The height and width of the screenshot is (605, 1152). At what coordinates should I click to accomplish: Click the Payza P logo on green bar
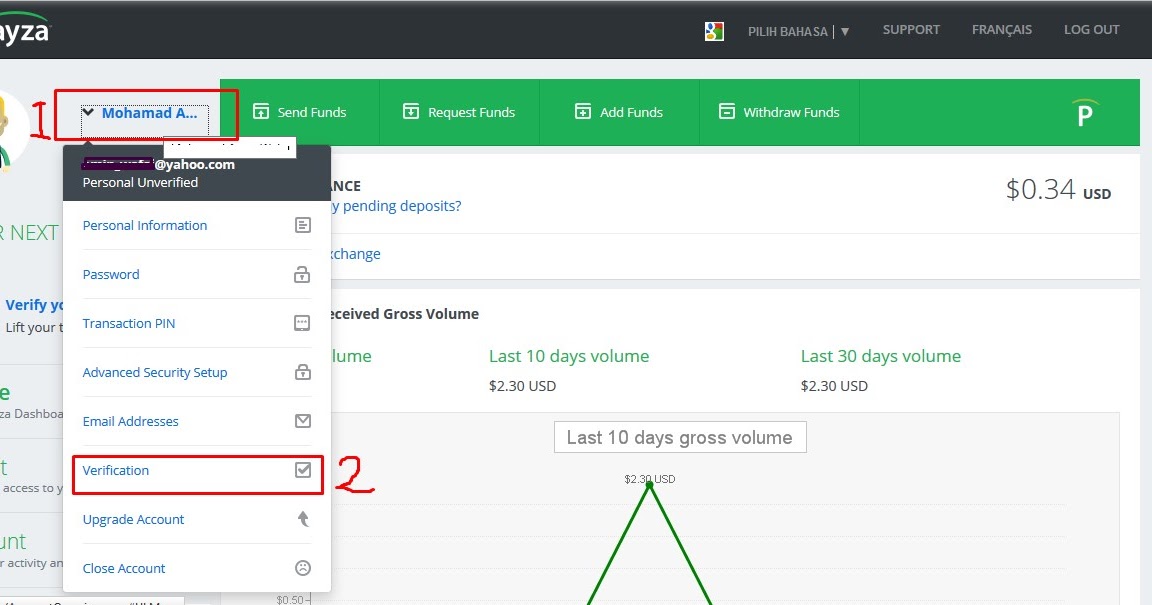(1084, 112)
